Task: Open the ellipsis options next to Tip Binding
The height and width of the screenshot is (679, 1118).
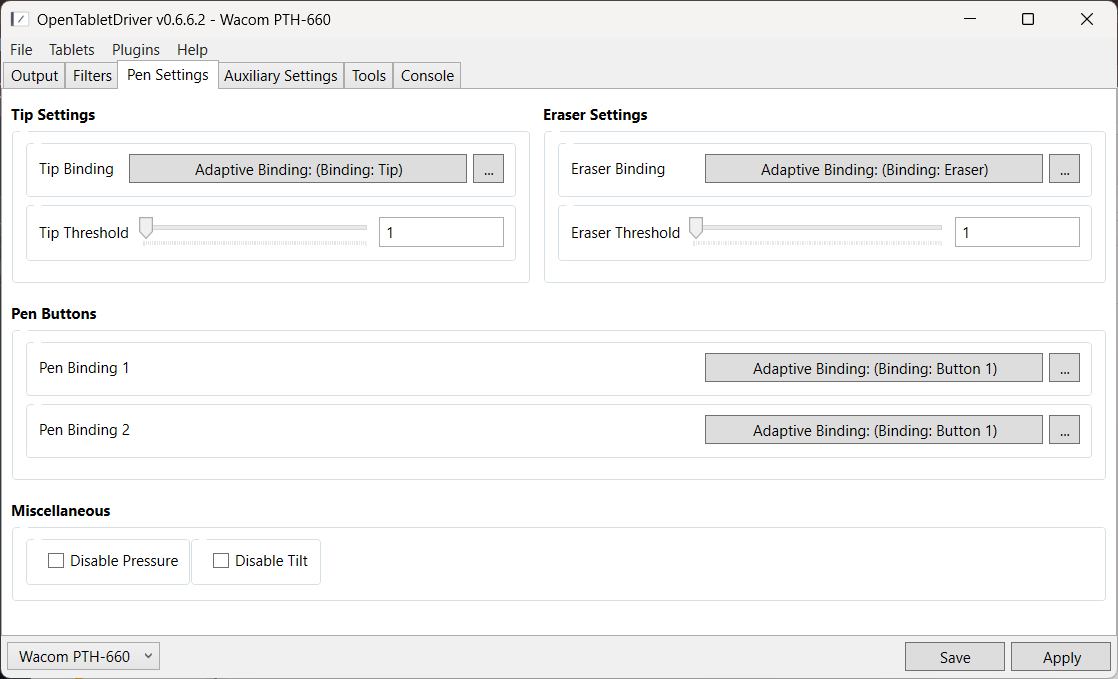Action: 488,169
